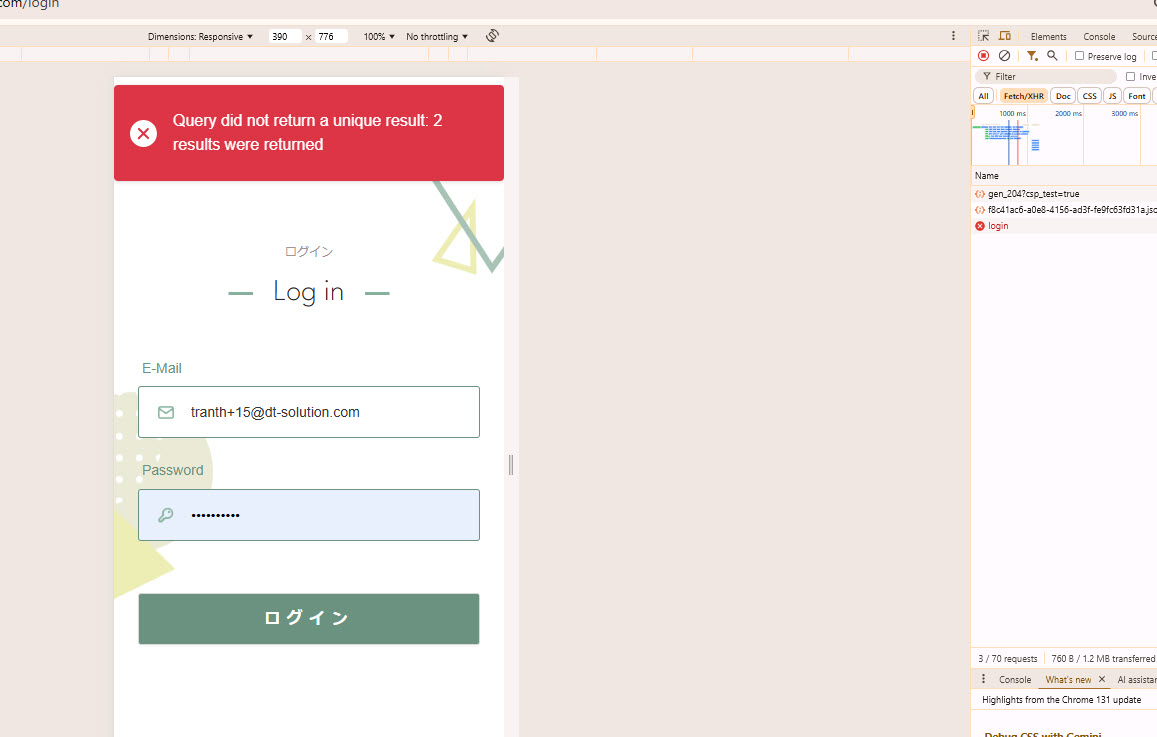Click the rotate screen orientation icon
The width and height of the screenshot is (1157, 737).
[x=492, y=36]
